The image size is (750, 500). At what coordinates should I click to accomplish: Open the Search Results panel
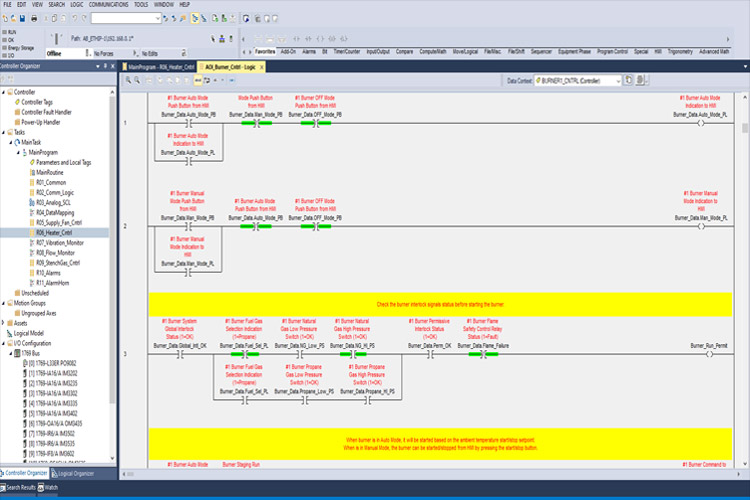click(22, 487)
